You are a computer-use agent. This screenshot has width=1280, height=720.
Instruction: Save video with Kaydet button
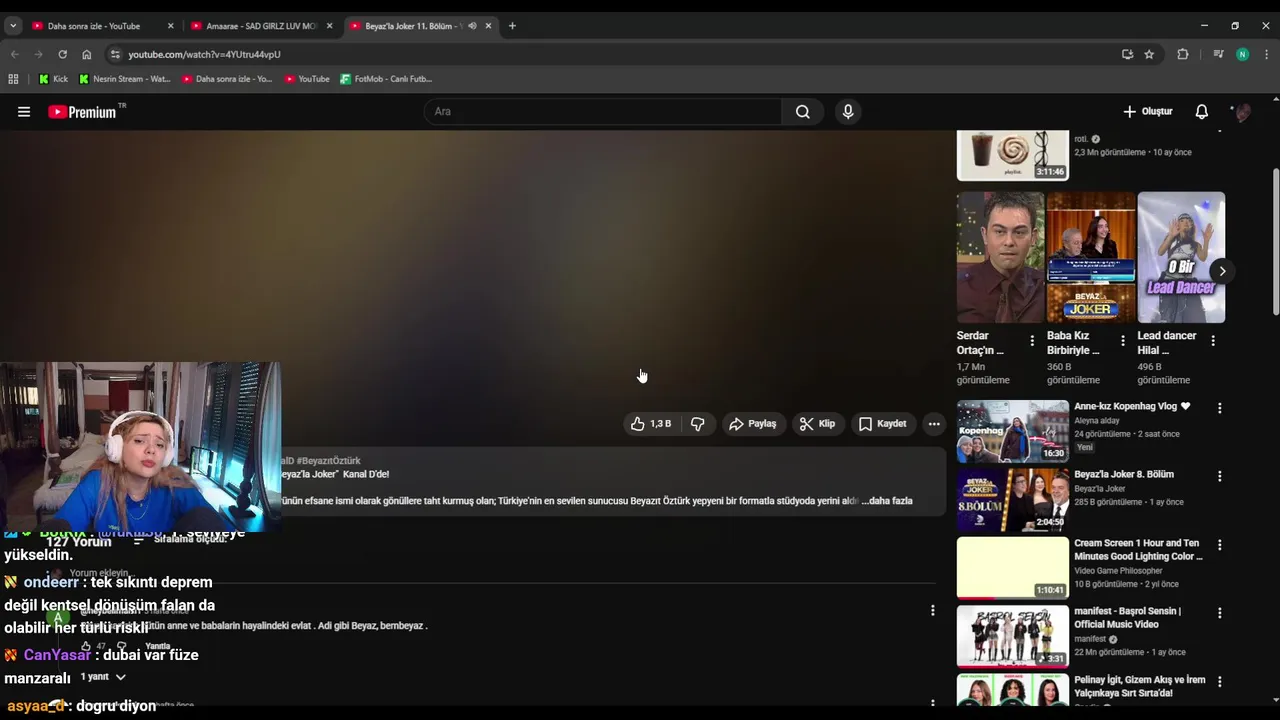pos(882,424)
